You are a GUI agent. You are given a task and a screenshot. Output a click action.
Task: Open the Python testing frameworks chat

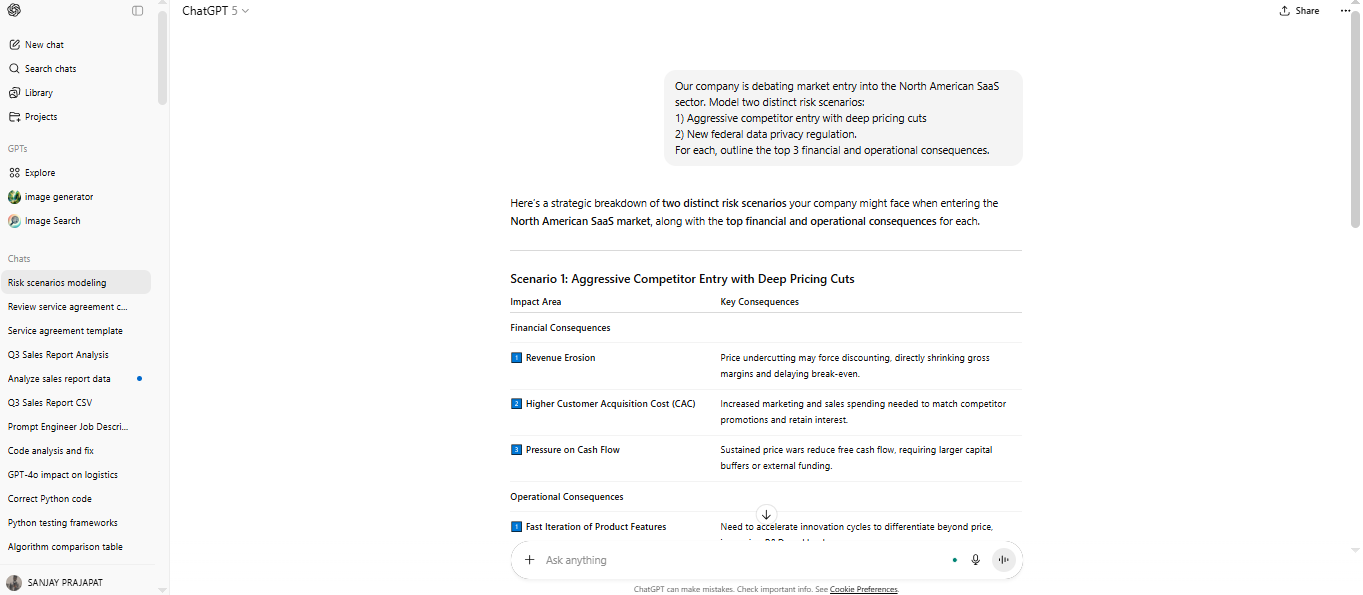click(x=62, y=523)
